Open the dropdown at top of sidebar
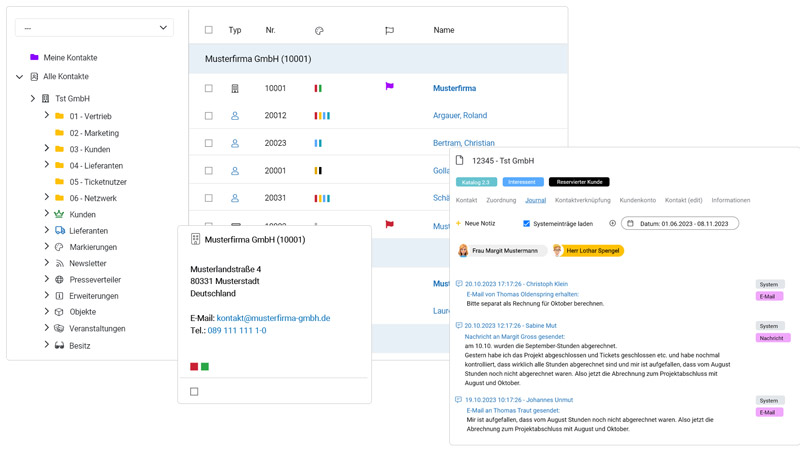Screen dimensions: 800x453 pos(94,28)
